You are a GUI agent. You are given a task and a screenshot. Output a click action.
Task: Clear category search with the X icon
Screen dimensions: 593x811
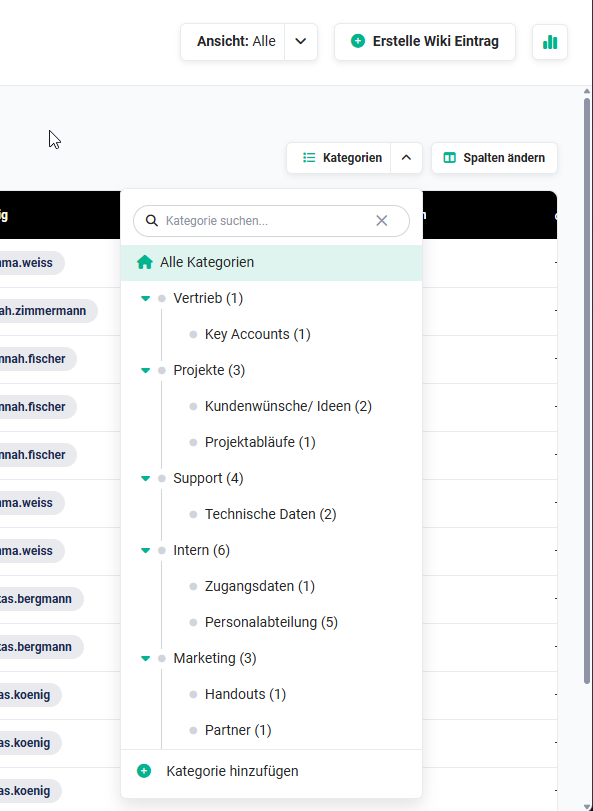(x=382, y=221)
